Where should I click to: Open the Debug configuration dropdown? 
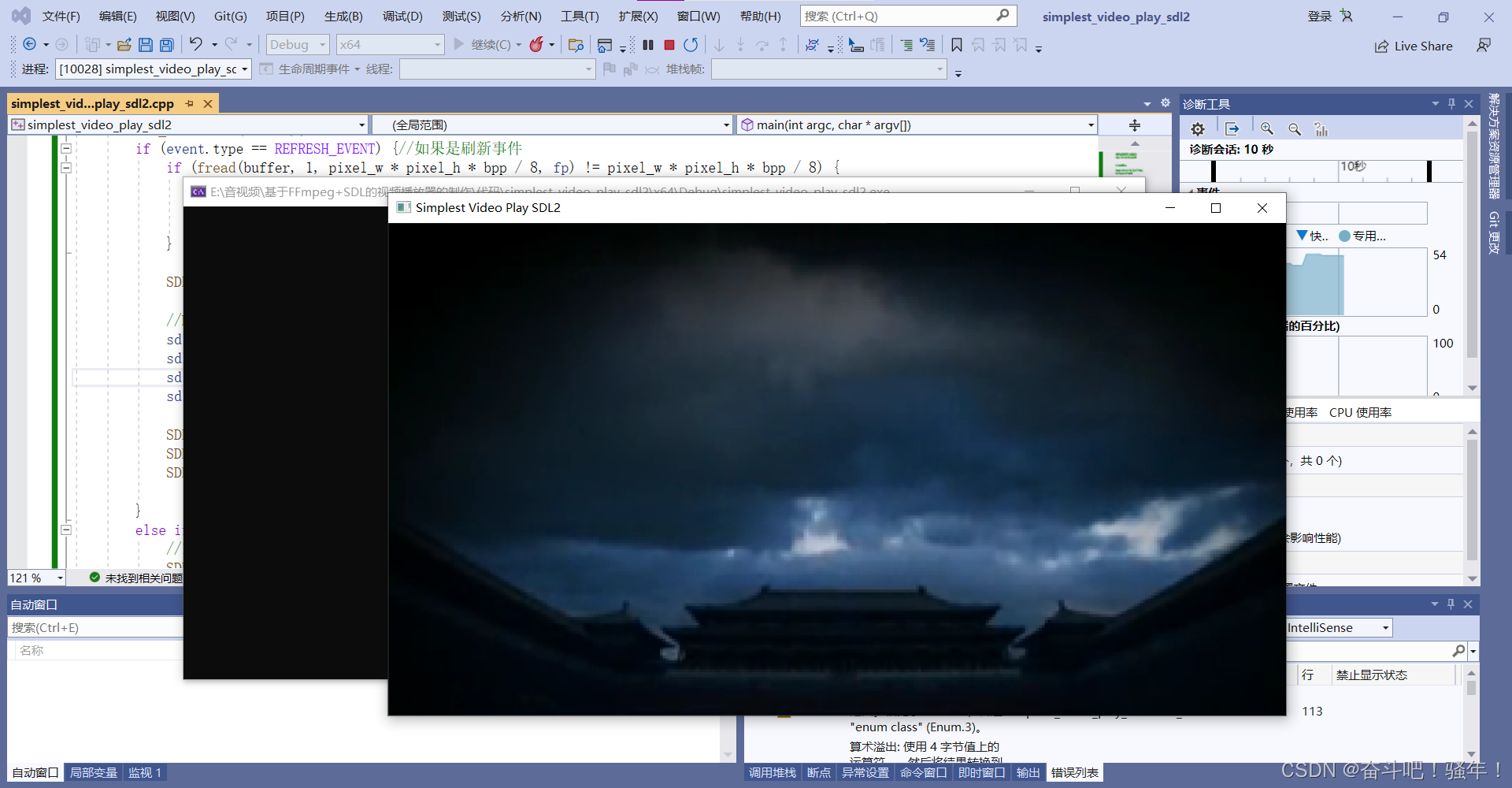tap(298, 45)
